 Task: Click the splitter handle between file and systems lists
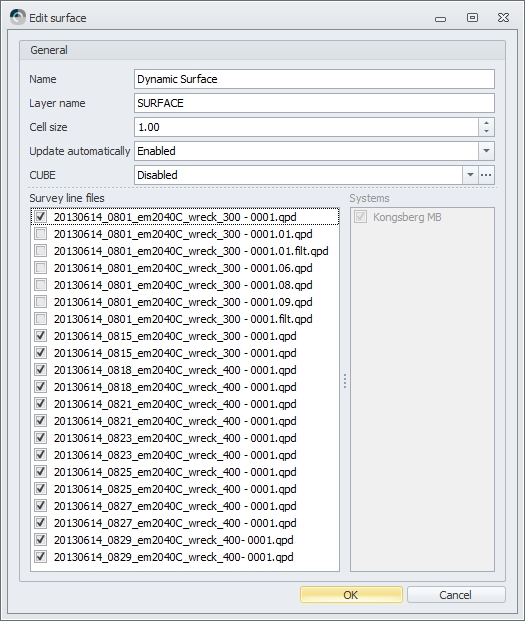tap(345, 381)
